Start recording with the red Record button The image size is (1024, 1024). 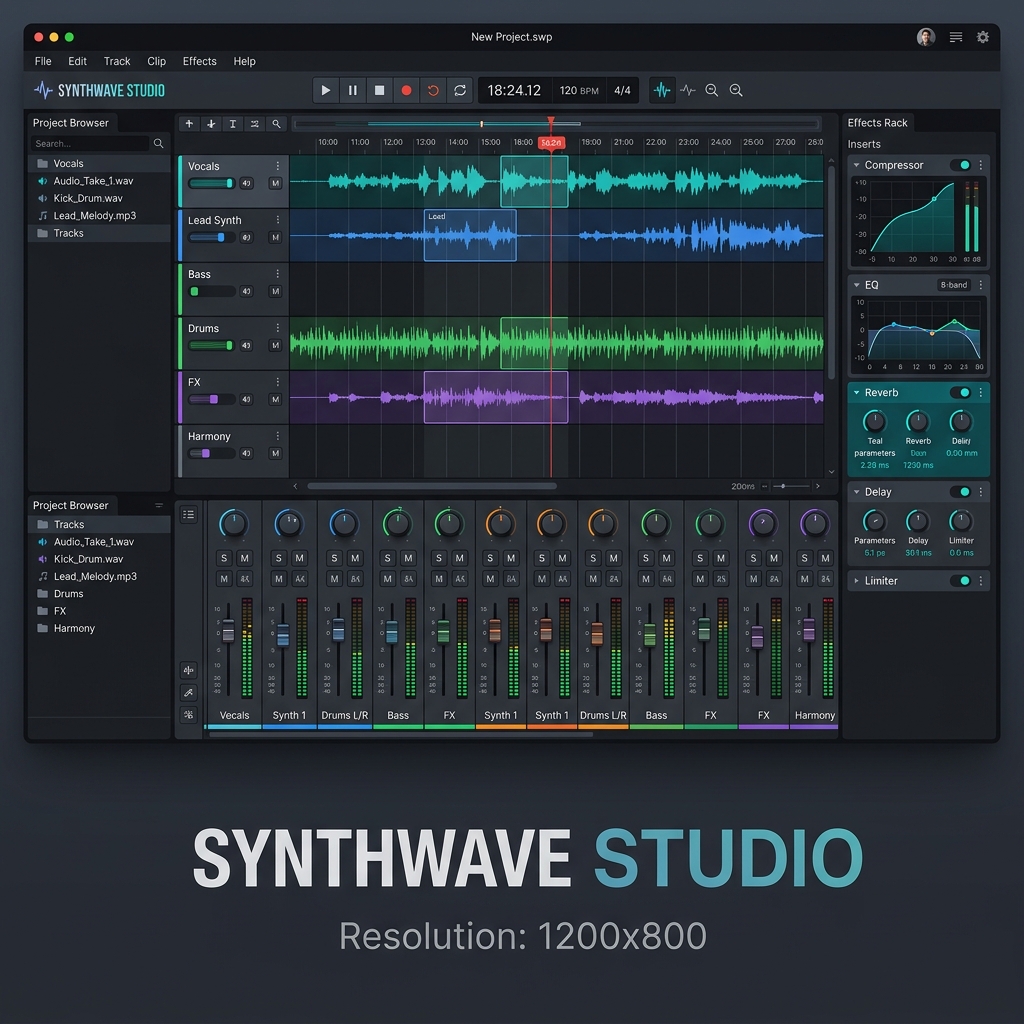[x=406, y=90]
